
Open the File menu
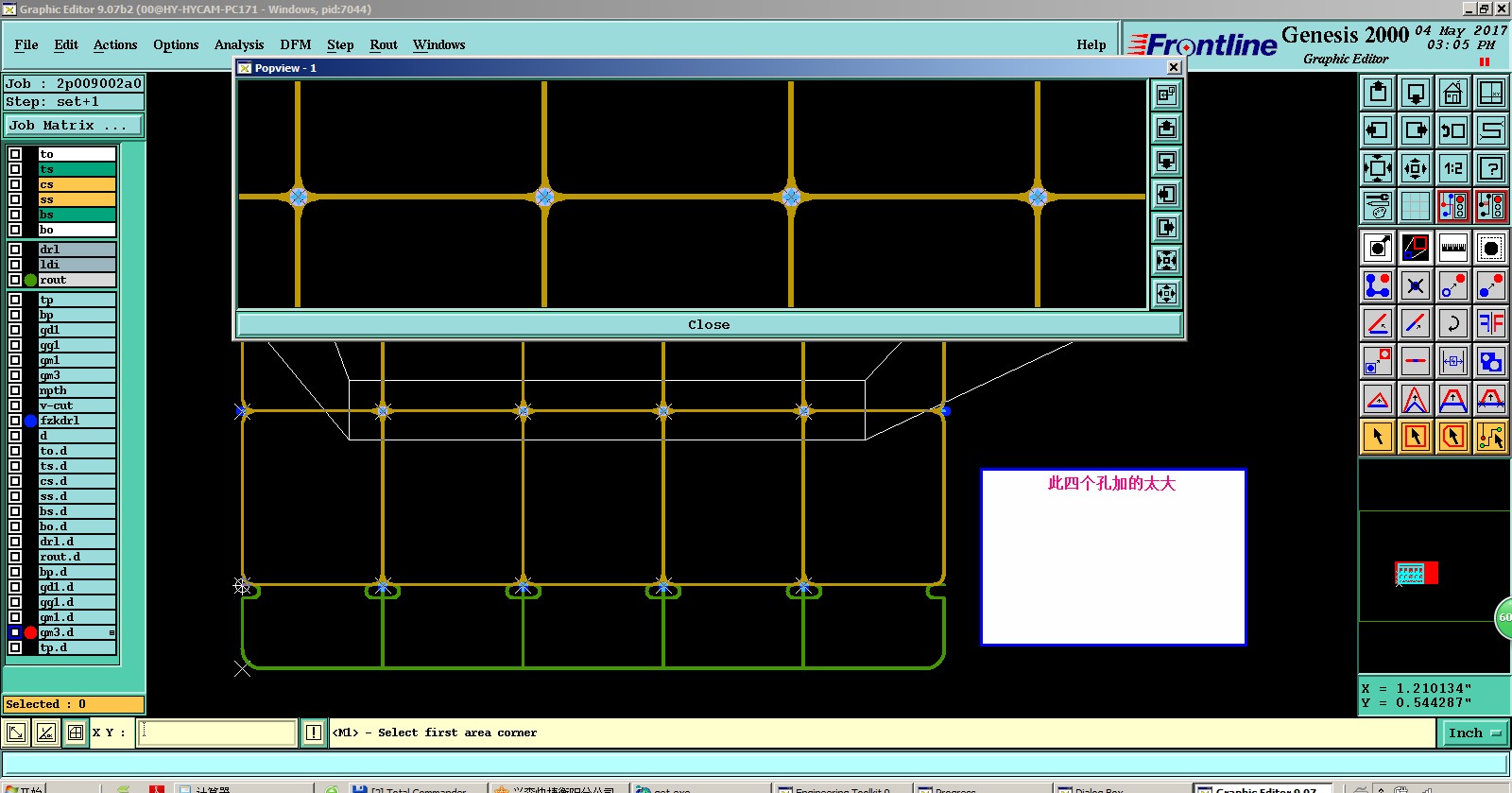(26, 44)
